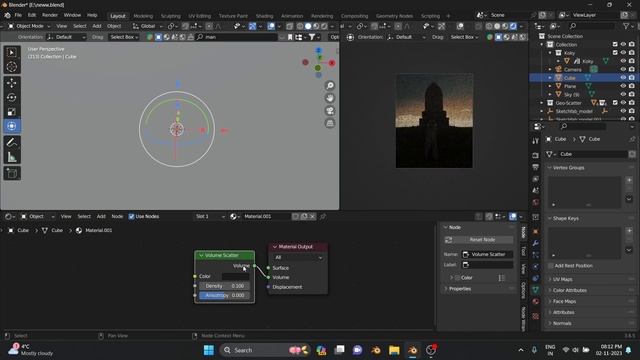Open the Slot 1 material slot dropdown
The width and height of the screenshot is (640, 360).
coord(210,216)
